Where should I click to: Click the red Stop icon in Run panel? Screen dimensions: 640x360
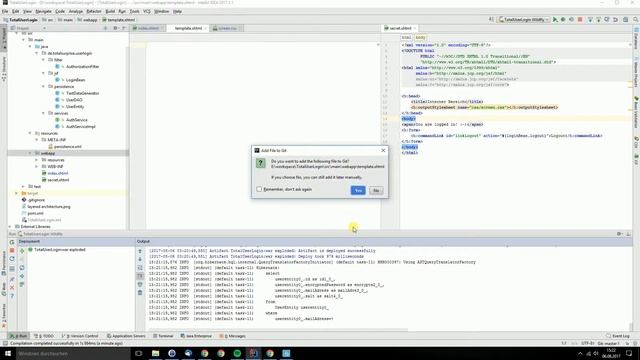click(12, 250)
